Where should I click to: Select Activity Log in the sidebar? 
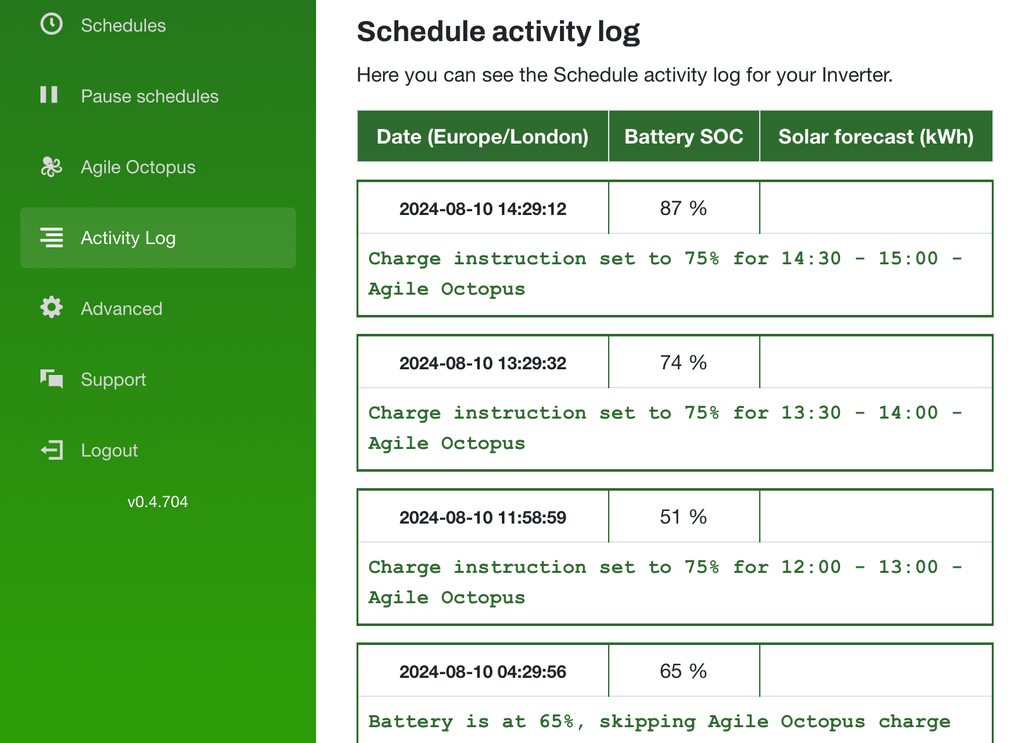(x=128, y=238)
